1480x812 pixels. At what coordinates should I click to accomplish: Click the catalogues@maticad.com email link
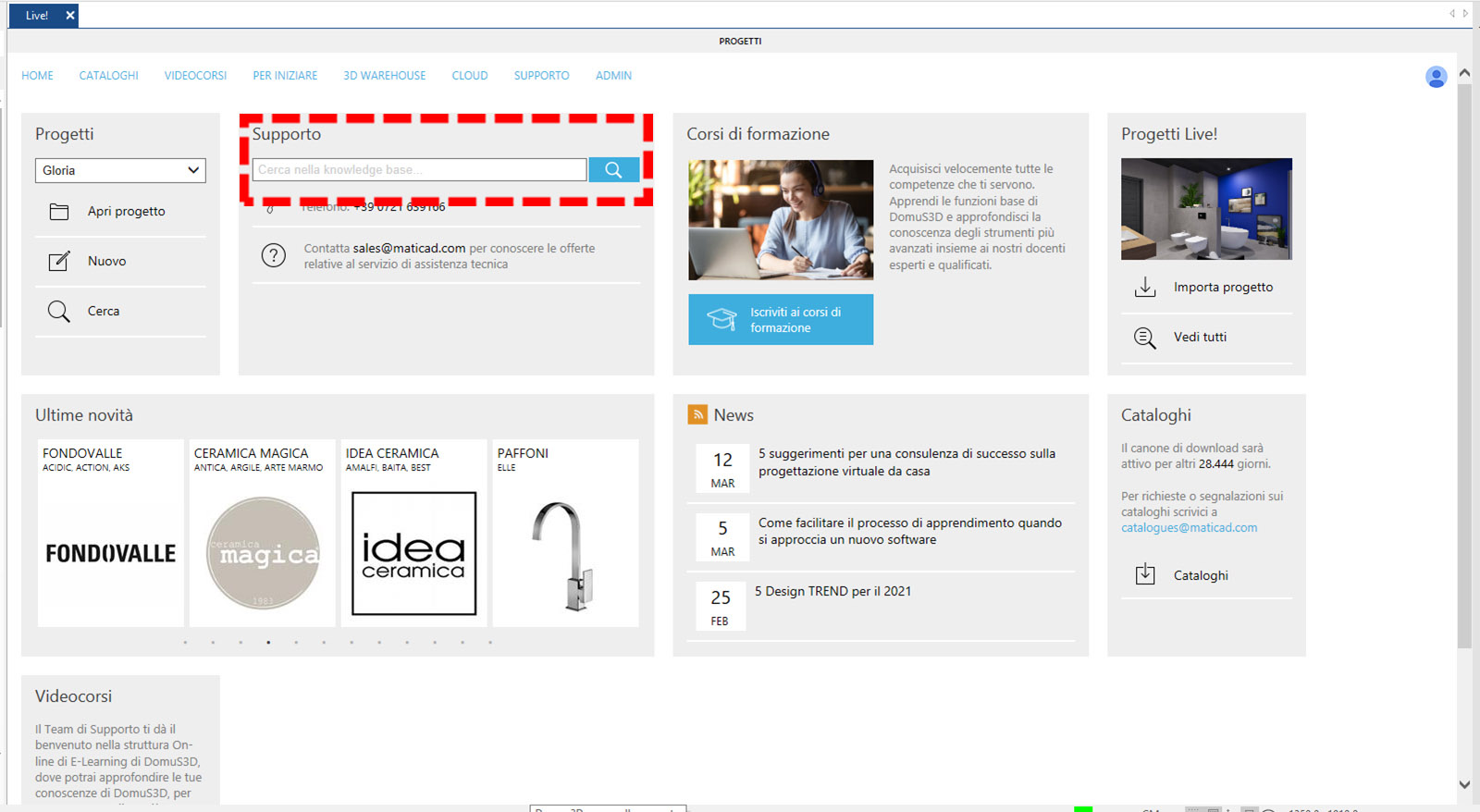(1189, 528)
